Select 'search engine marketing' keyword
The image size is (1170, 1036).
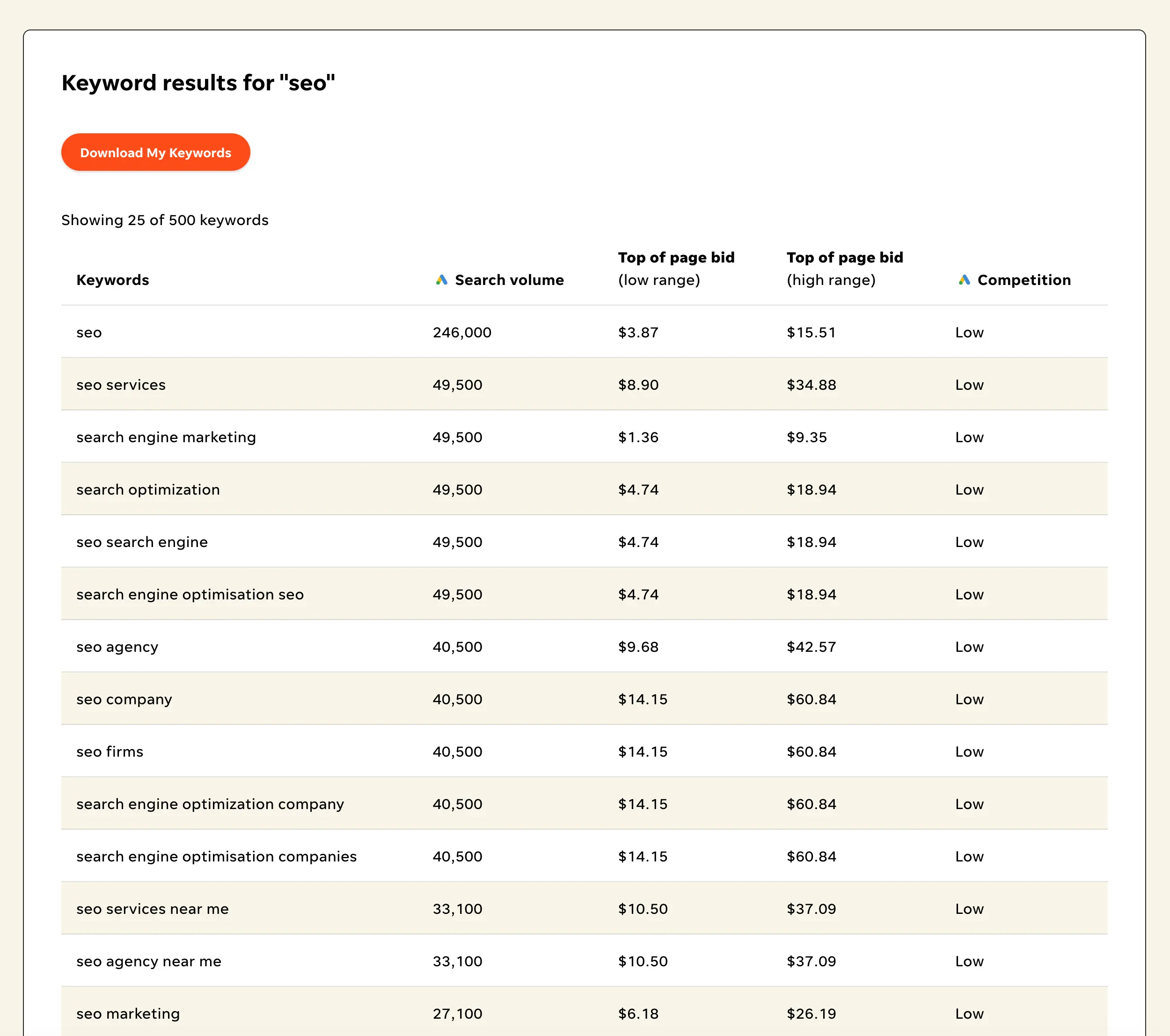165,437
